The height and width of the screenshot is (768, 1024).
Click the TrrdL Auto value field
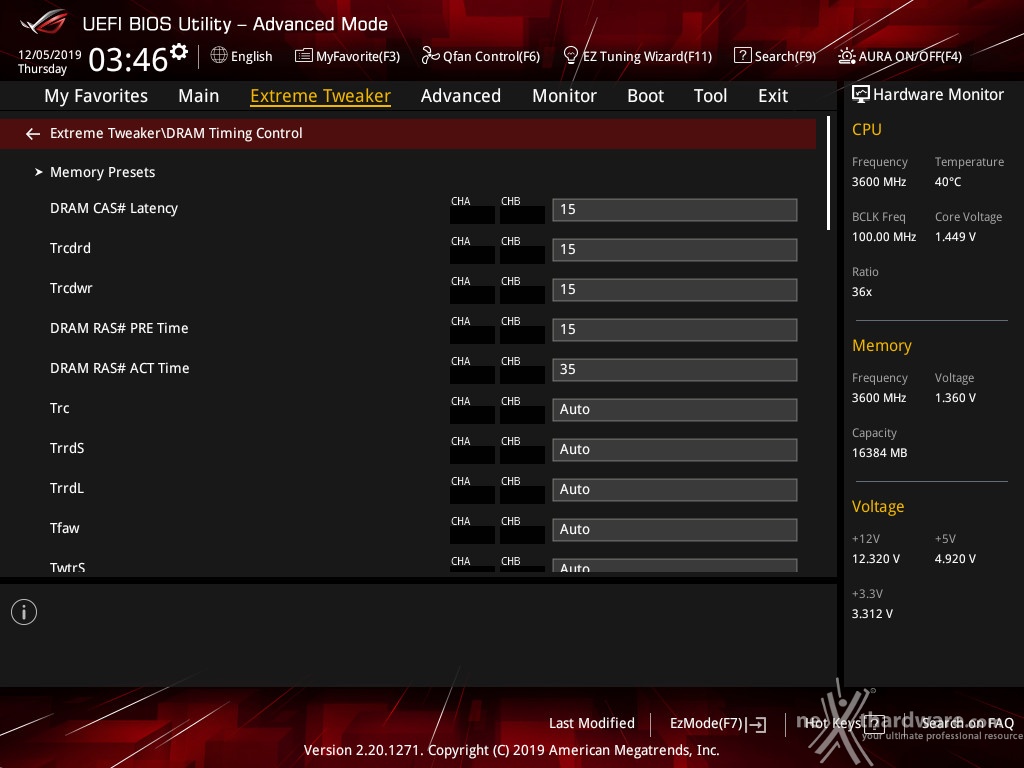click(x=675, y=489)
